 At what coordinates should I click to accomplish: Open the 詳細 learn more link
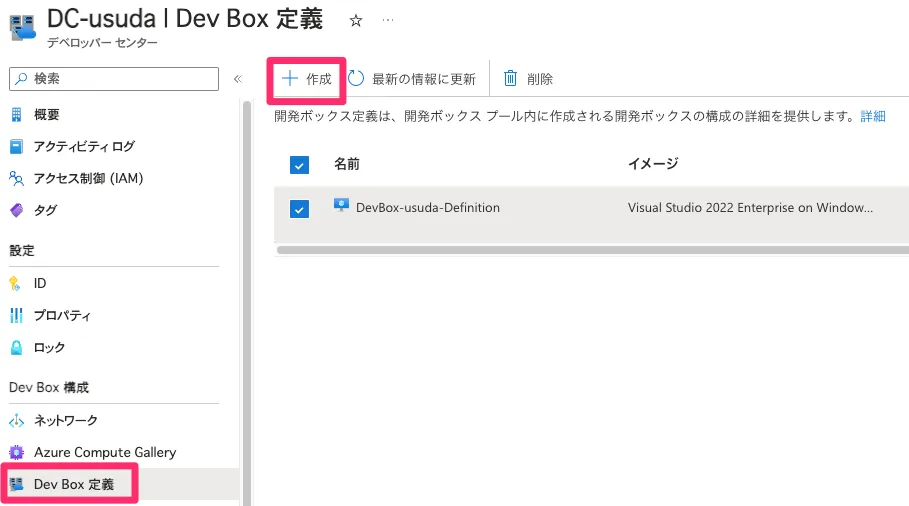[x=872, y=116]
